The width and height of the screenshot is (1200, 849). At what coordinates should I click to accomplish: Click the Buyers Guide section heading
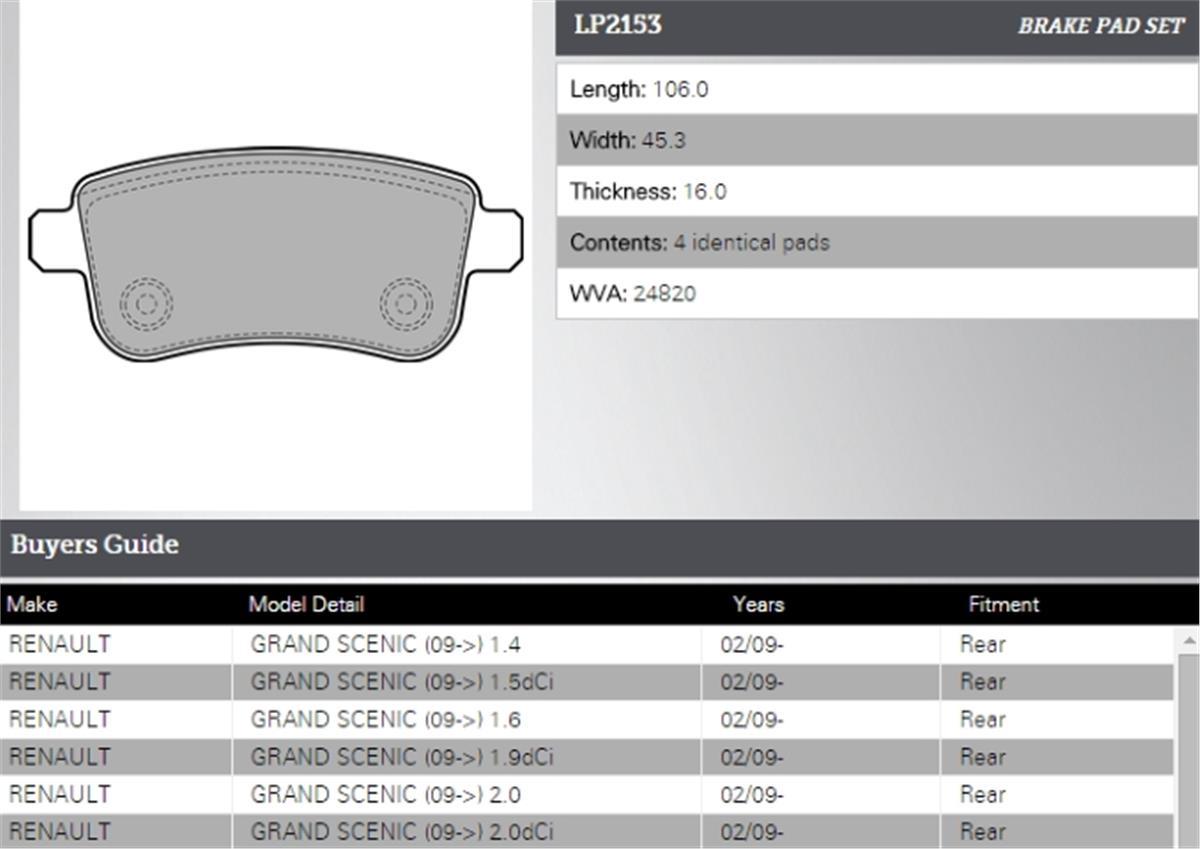[95, 545]
